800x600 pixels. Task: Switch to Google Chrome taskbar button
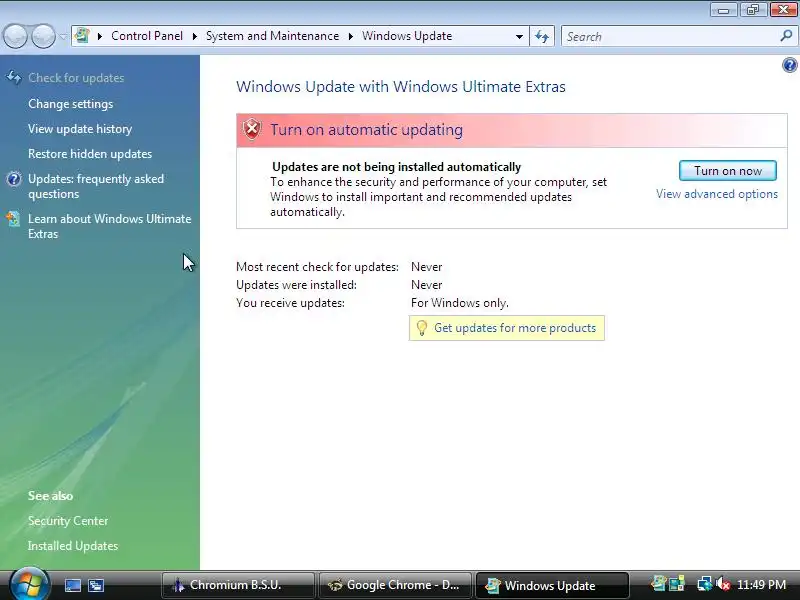click(x=395, y=585)
